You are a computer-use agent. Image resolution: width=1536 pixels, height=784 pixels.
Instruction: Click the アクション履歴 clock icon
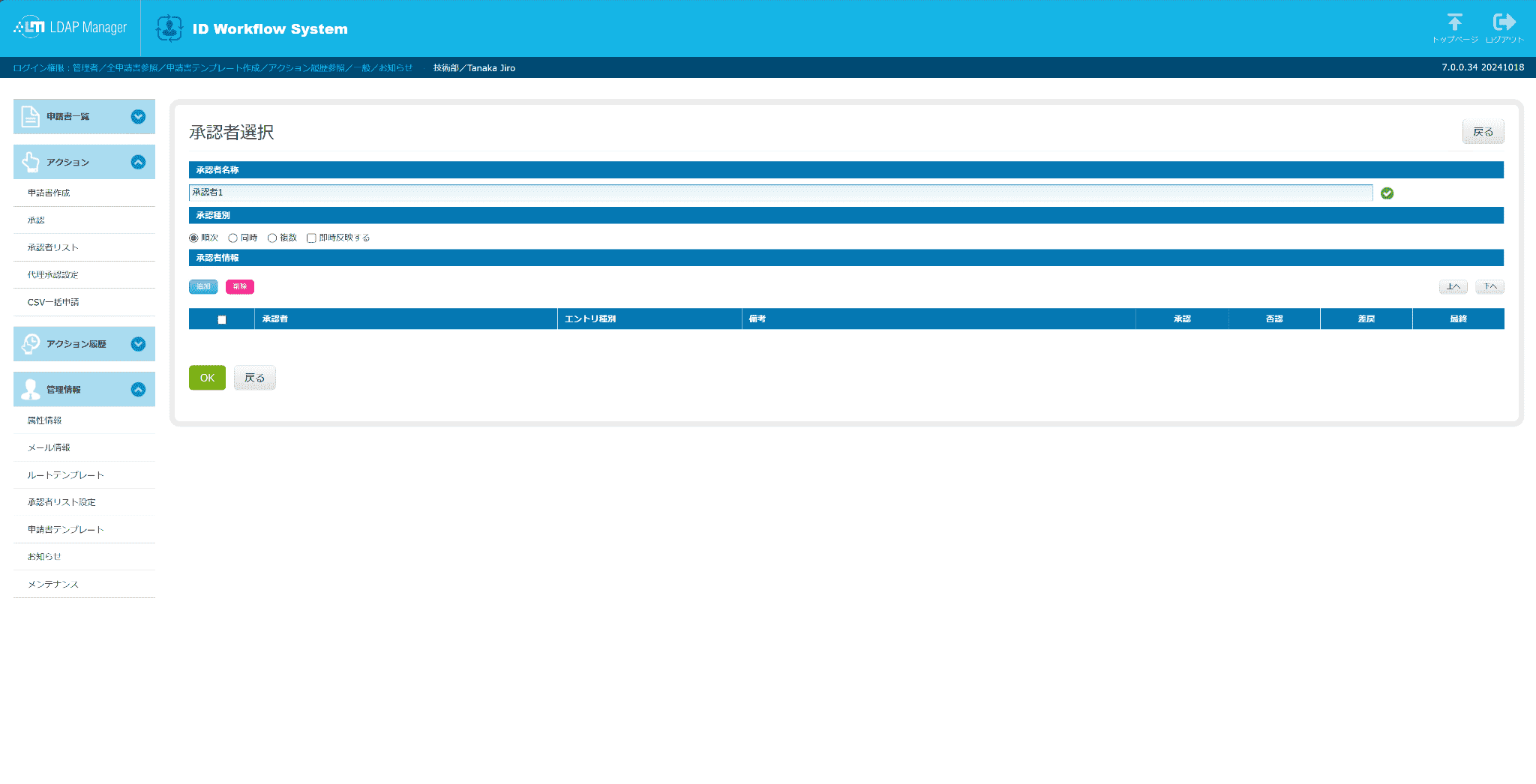tap(31, 344)
